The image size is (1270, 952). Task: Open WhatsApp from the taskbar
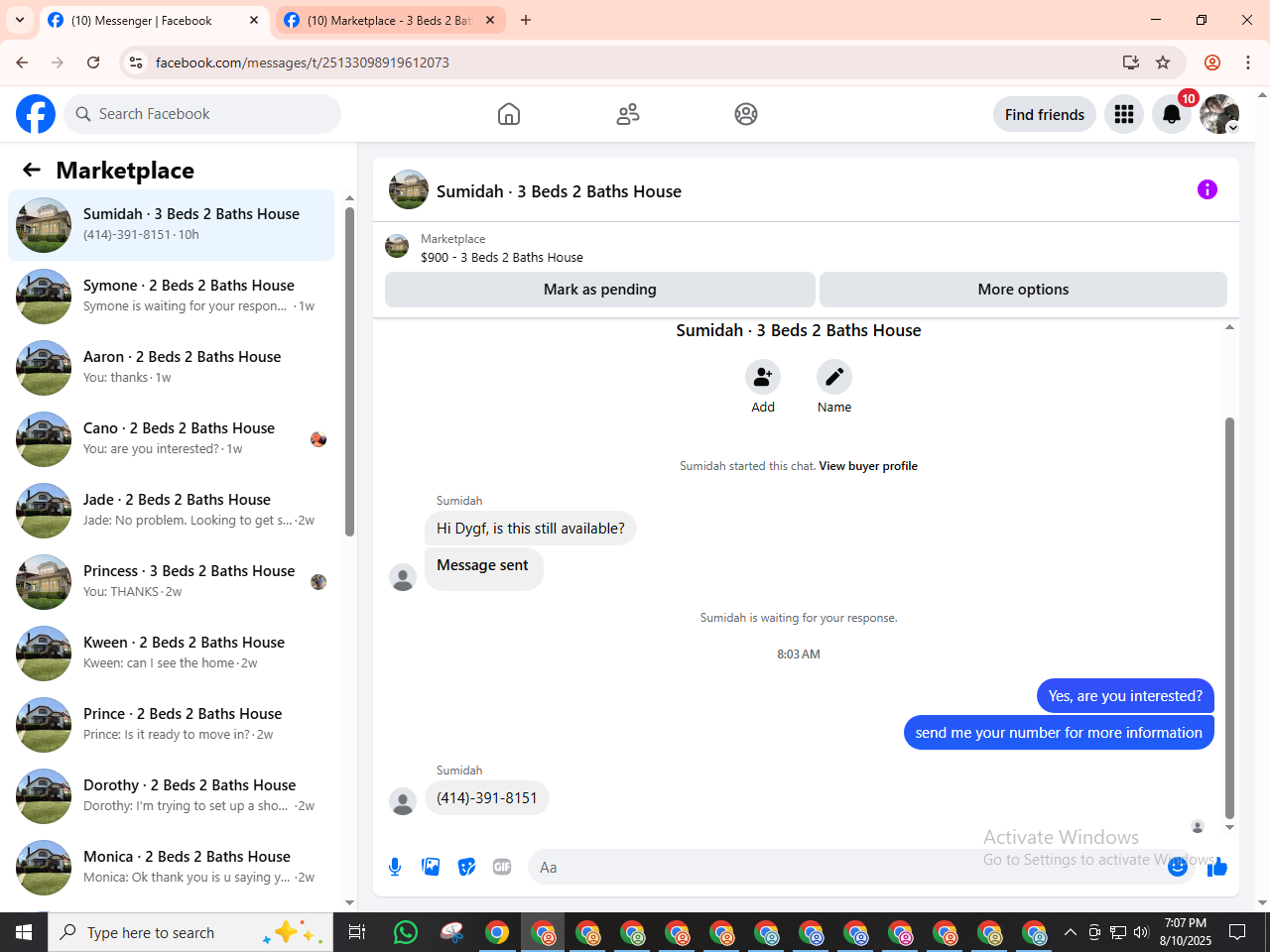point(406,932)
